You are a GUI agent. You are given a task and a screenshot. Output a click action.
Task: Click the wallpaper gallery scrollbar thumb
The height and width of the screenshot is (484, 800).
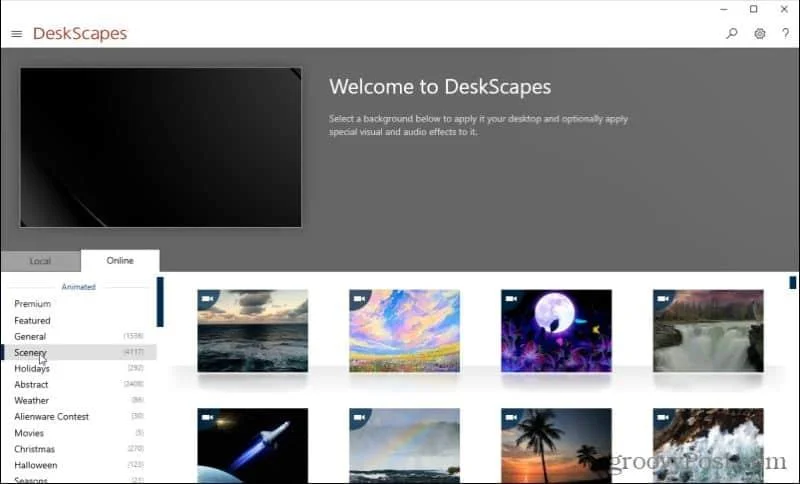(792, 283)
